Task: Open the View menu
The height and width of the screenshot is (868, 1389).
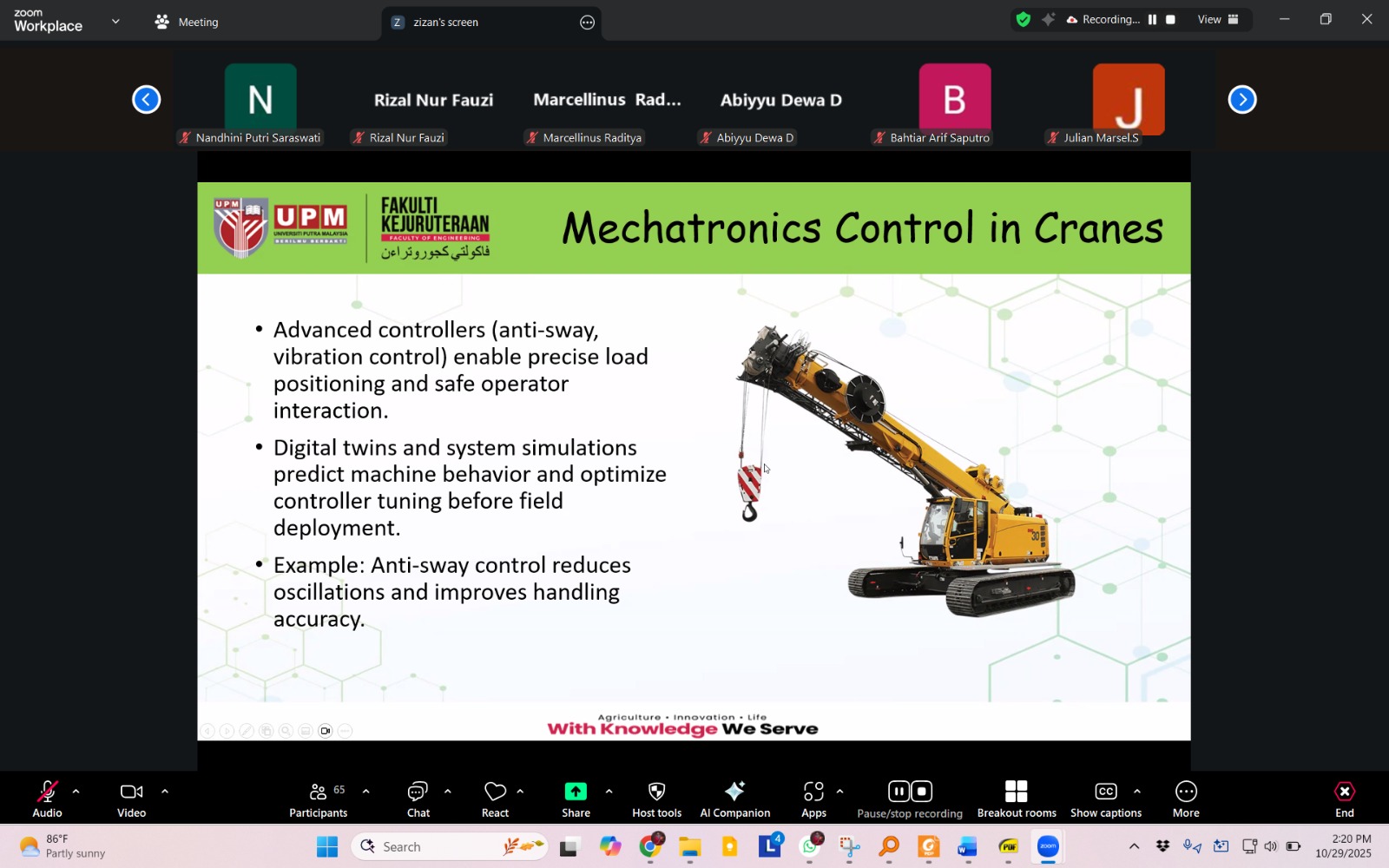Action: (1218, 19)
